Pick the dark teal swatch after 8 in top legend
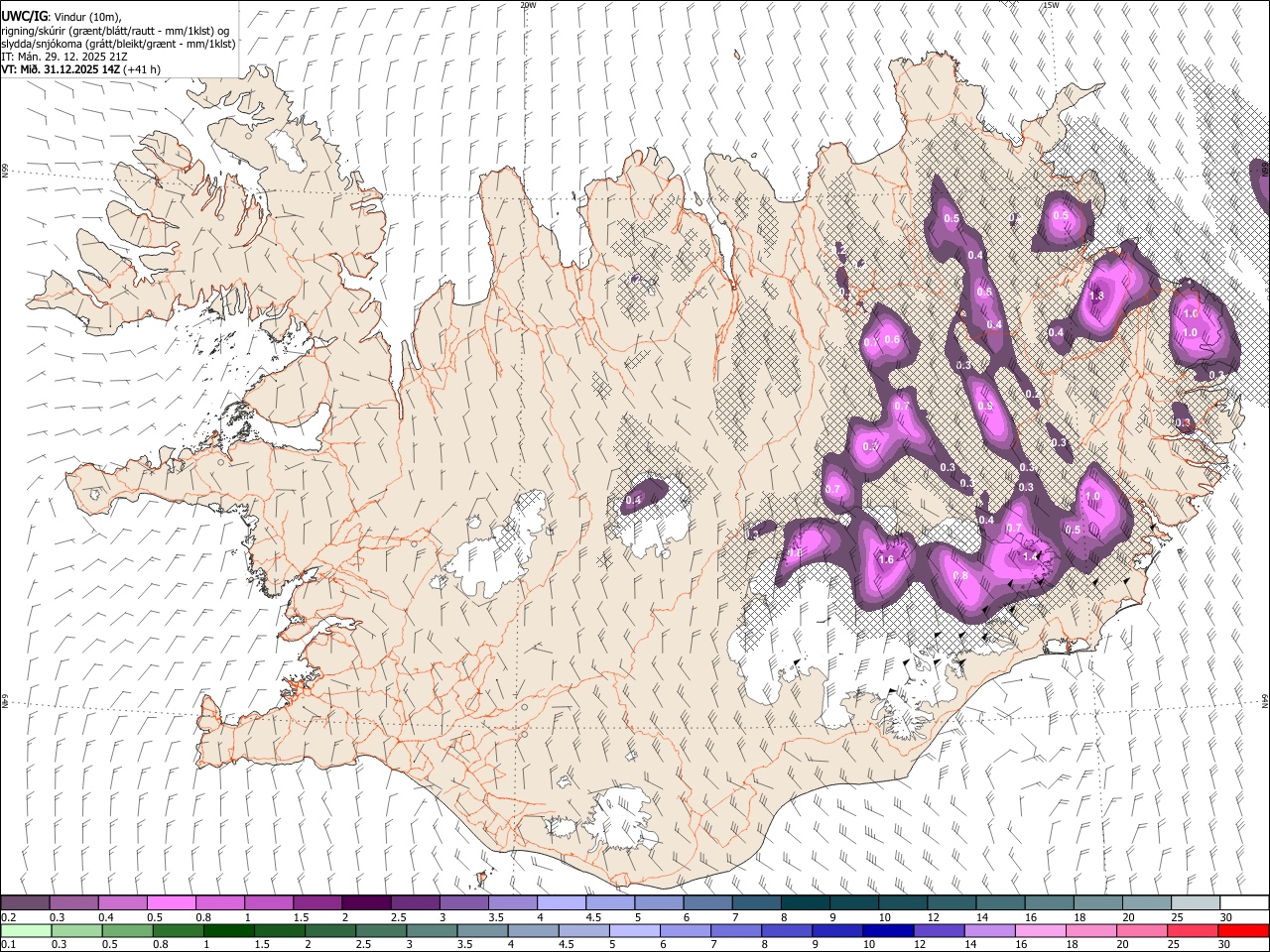 [x=806, y=903]
